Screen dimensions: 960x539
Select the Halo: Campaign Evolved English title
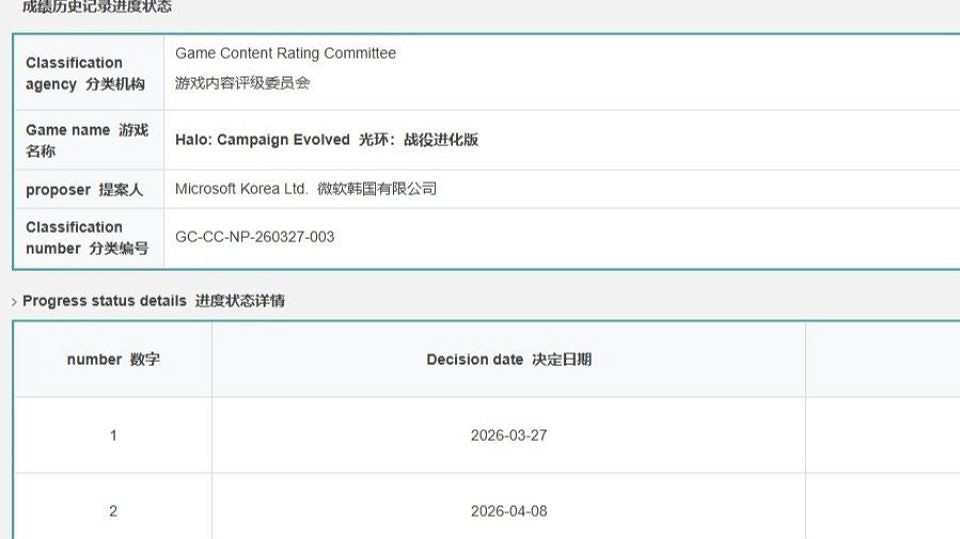(x=262, y=139)
